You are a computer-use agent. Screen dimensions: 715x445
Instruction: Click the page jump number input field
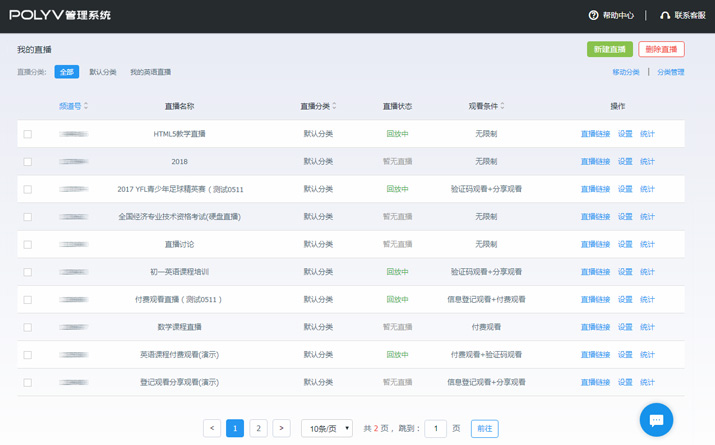pyautogui.click(x=435, y=428)
